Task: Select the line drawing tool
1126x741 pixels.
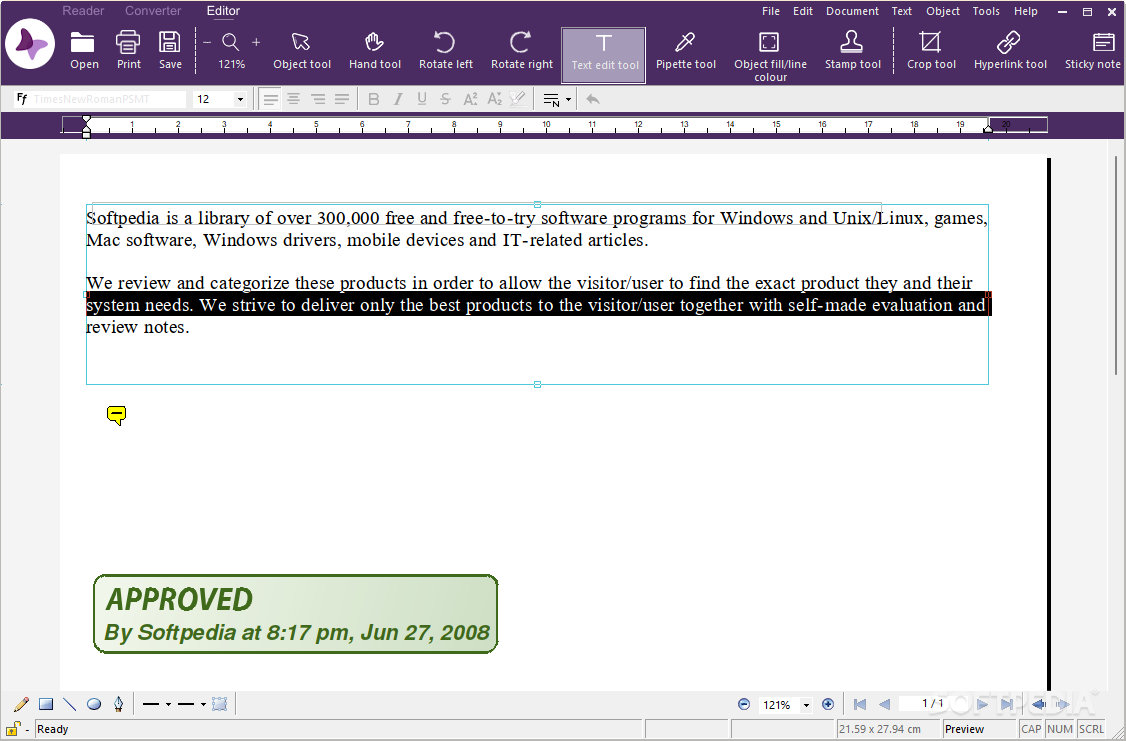Action: (x=70, y=704)
